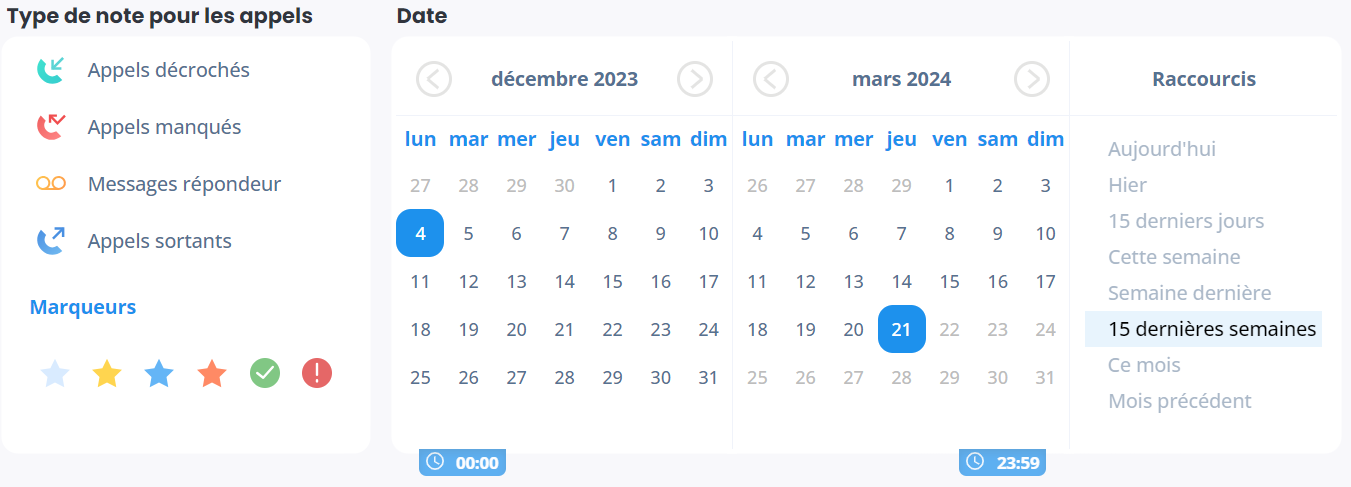Go to month before décembre 2023
This screenshot has width=1351, height=487.
434,79
